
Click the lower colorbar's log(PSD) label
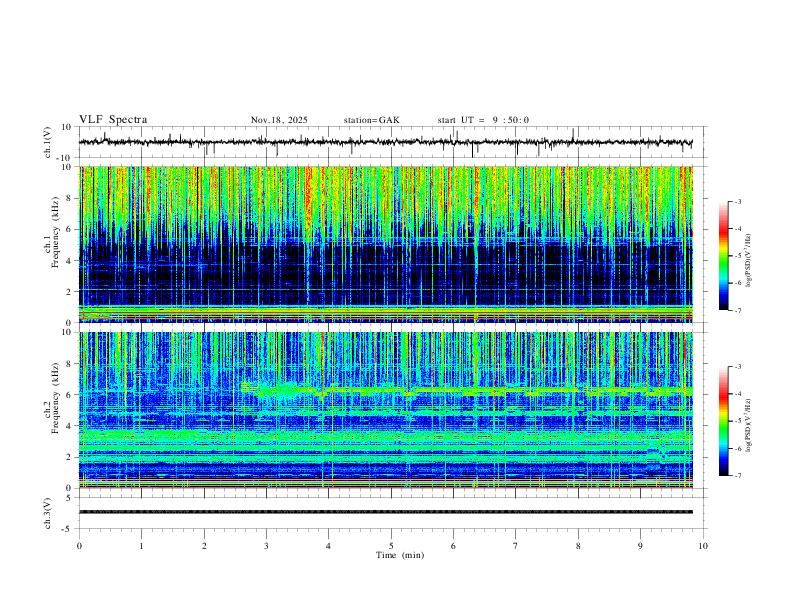[748, 426]
